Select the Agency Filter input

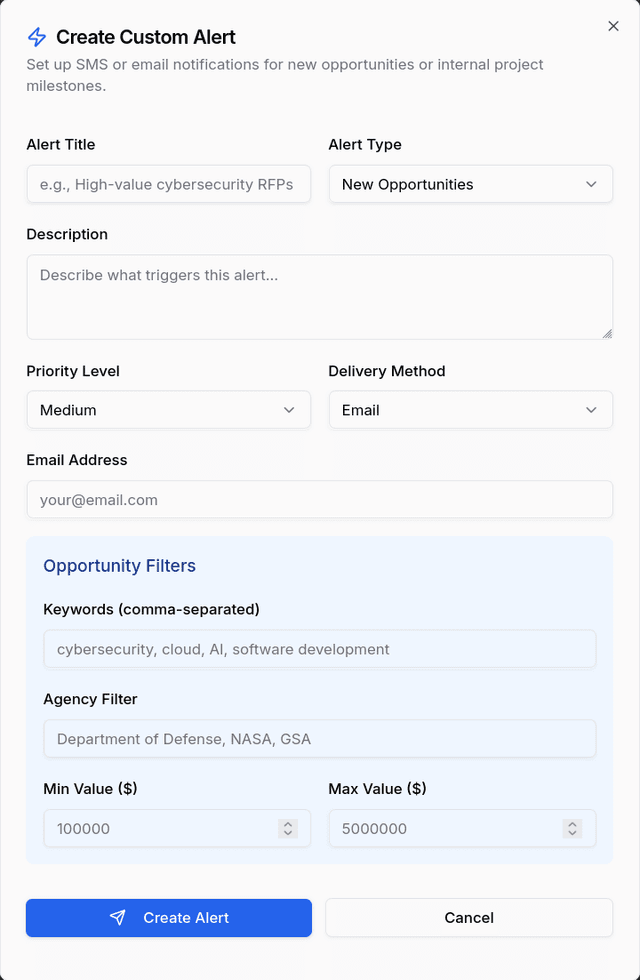(x=319, y=739)
